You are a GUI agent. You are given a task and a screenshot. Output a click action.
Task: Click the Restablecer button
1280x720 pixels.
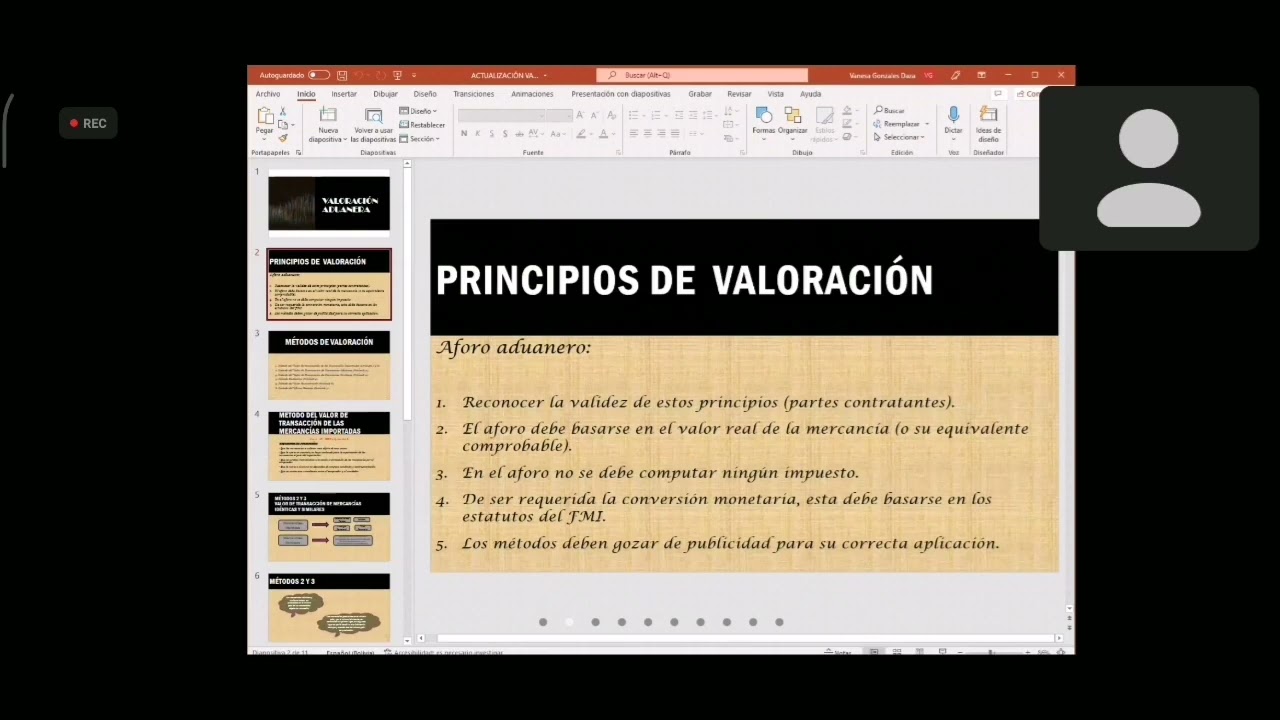point(422,125)
